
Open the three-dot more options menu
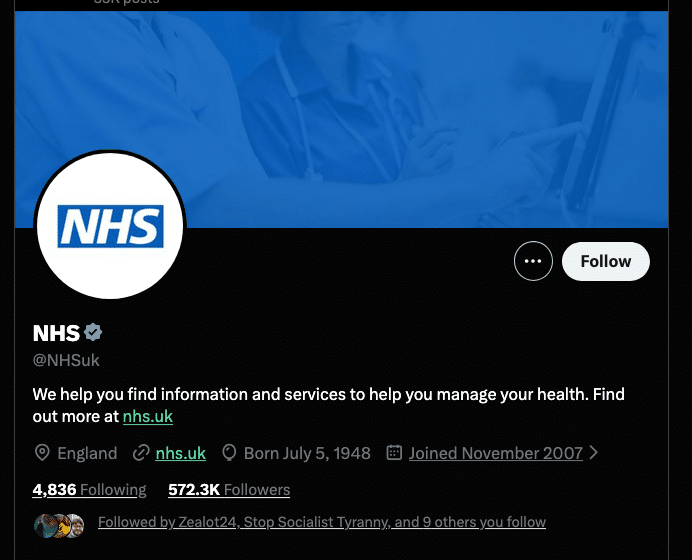[x=533, y=261]
